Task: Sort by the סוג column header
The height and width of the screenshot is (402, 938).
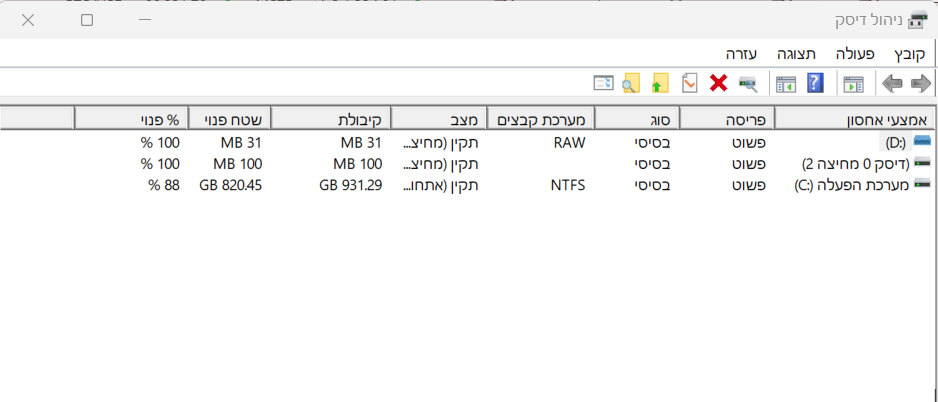Action: tap(636, 118)
